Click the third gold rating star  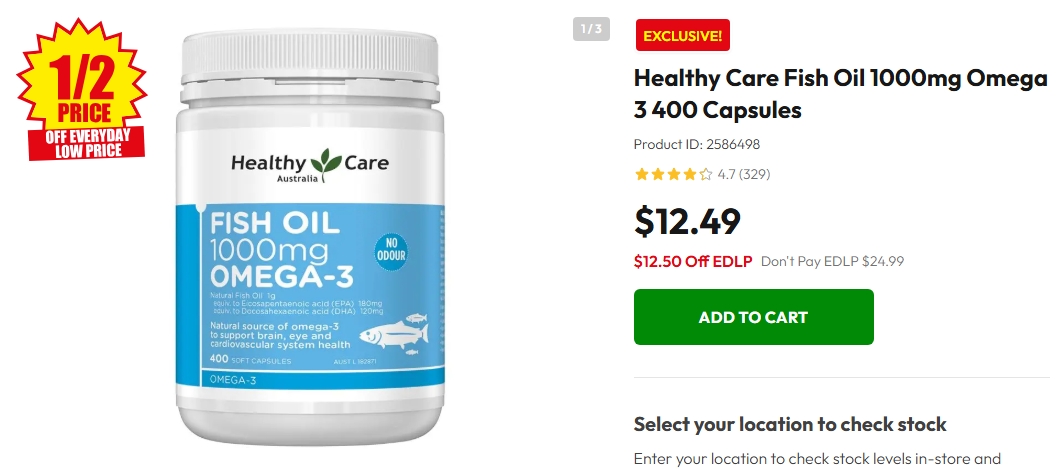click(674, 174)
